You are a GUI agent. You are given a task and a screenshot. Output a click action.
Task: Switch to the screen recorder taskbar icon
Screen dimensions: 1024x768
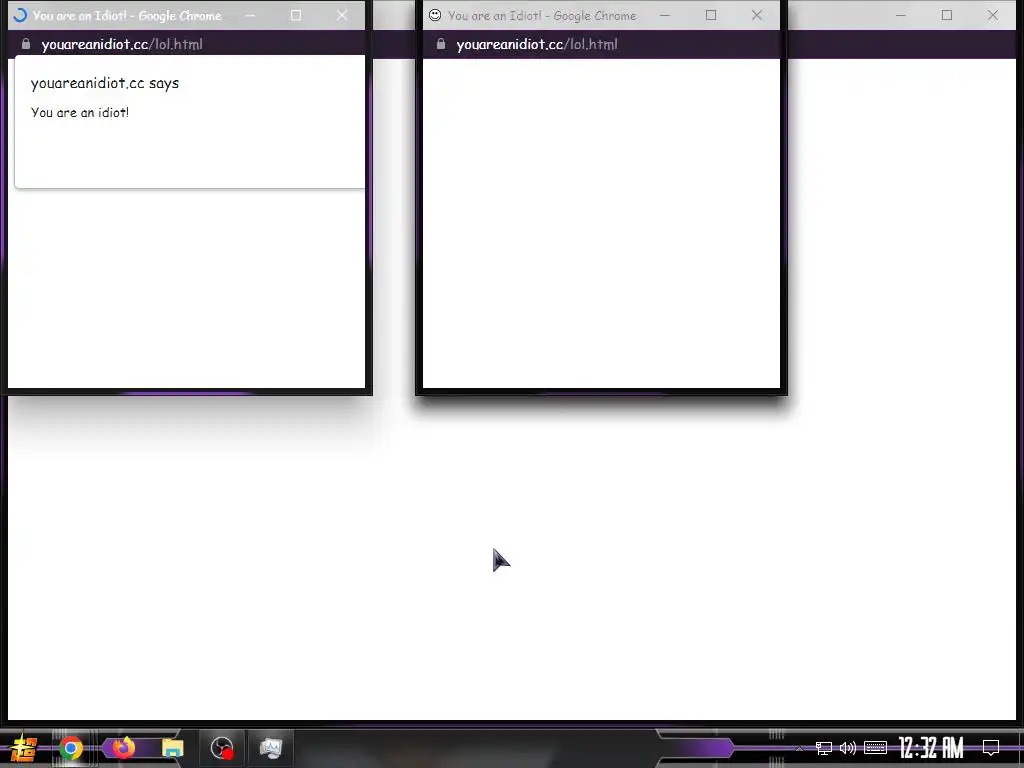click(x=222, y=748)
